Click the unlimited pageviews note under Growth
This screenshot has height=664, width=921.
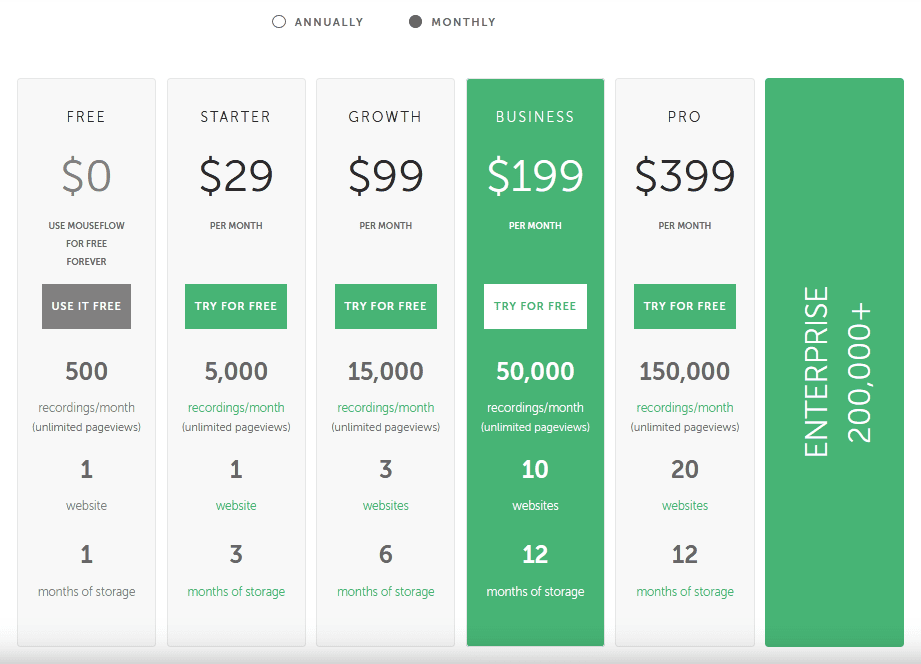click(385, 426)
